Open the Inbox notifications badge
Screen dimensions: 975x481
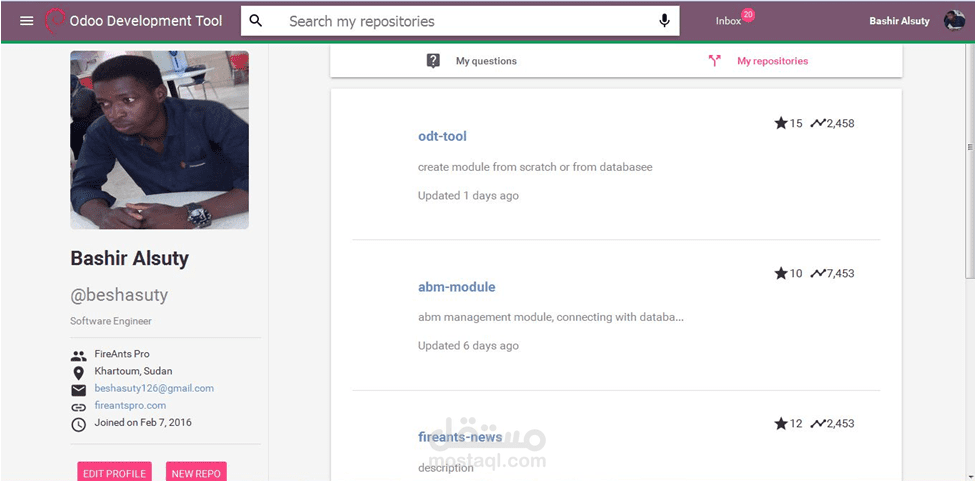[747, 16]
